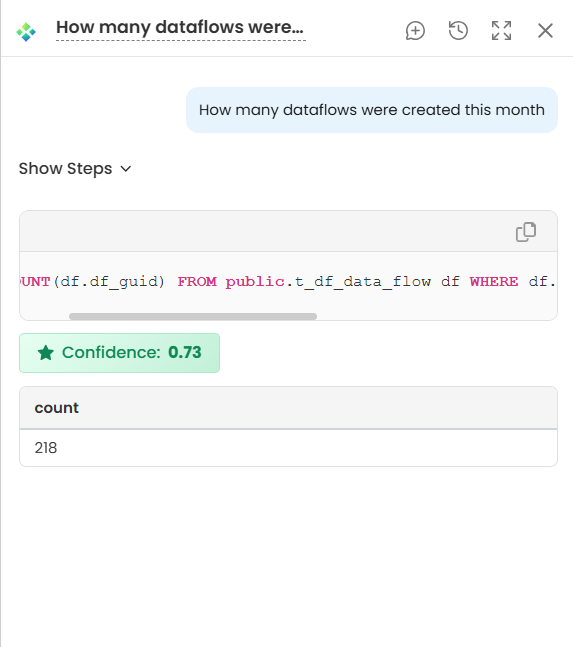The height and width of the screenshot is (647, 573).
Task: Click t_df_data_flow table name in query
Action: [363, 282]
